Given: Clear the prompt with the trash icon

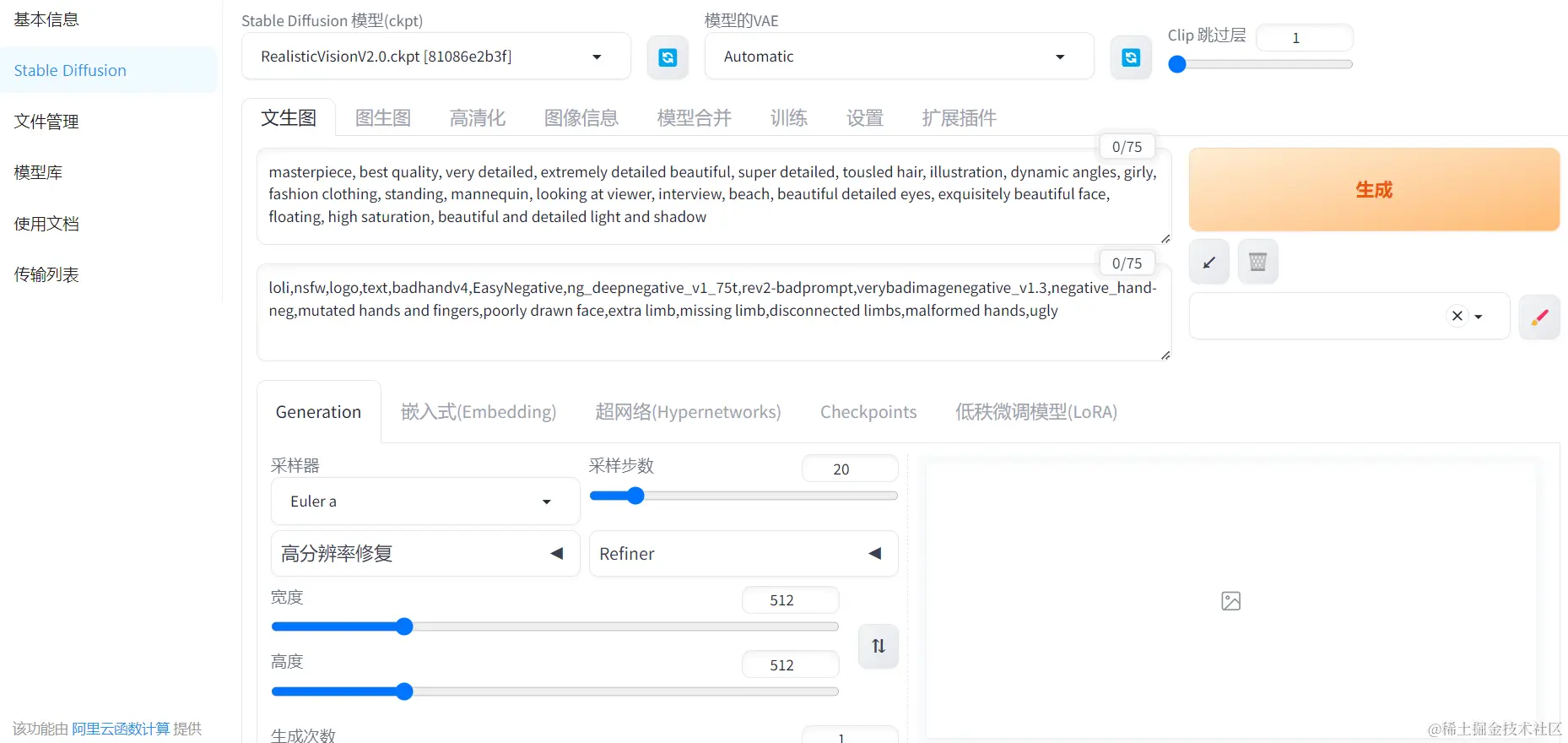Looking at the screenshot, I should pyautogui.click(x=1257, y=263).
